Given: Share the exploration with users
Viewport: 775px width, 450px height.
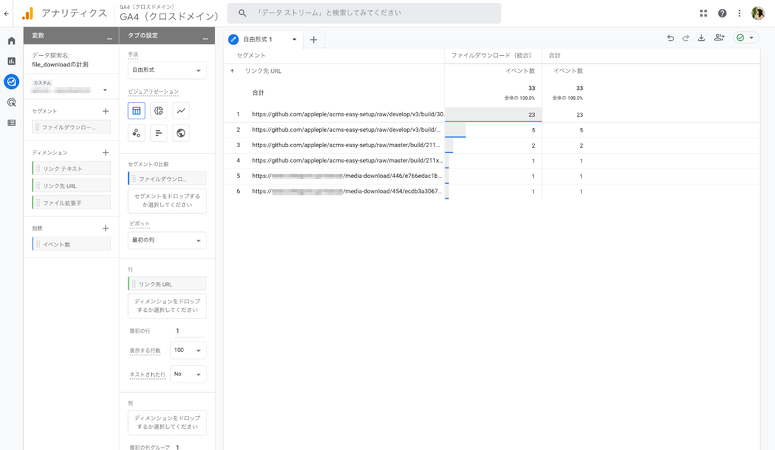Looking at the screenshot, I should [719, 38].
